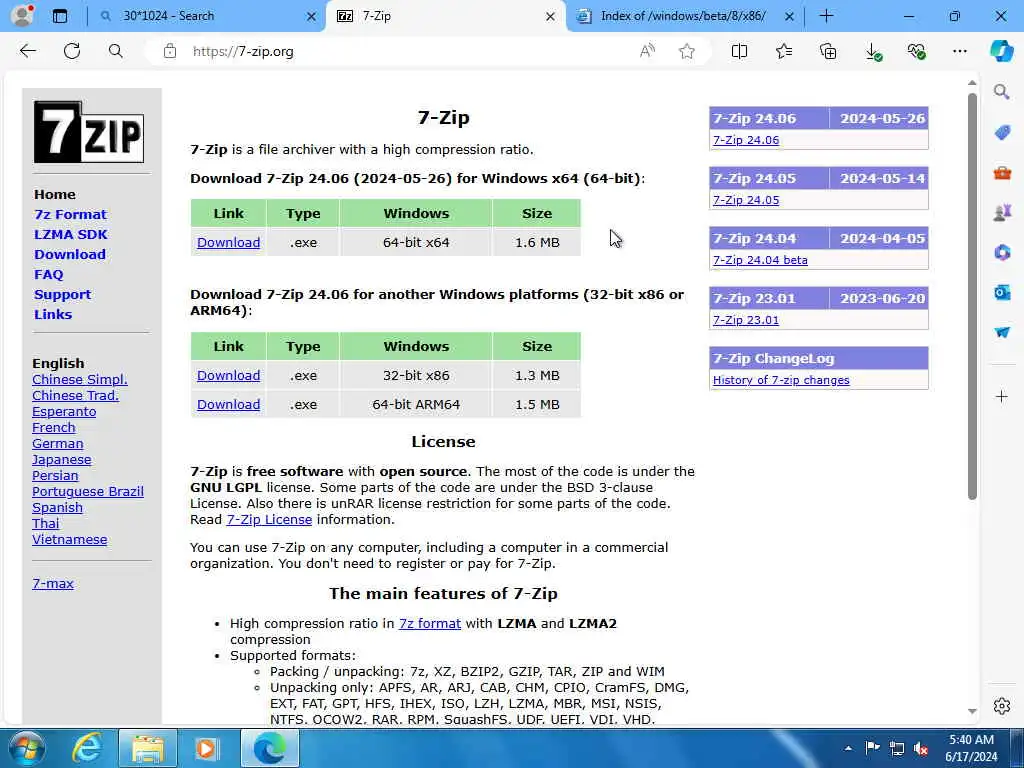Open the 7-max link
The width and height of the screenshot is (1024, 768).
click(53, 583)
